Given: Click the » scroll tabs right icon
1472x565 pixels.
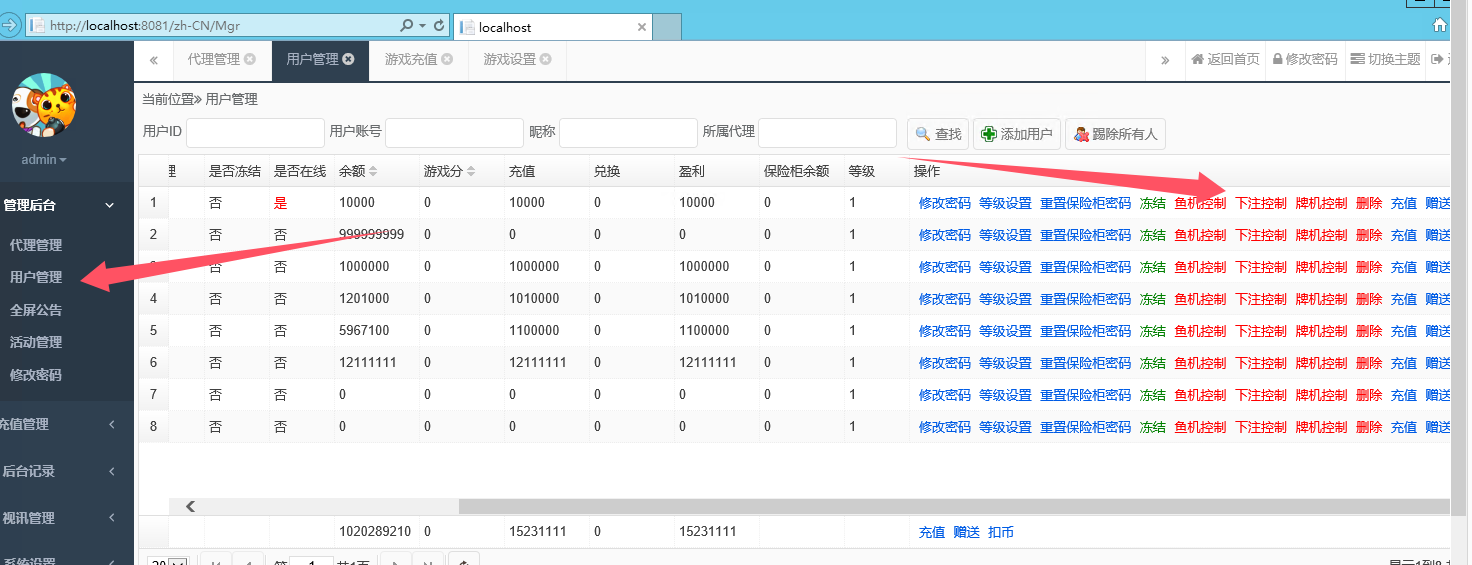Looking at the screenshot, I should 1165,60.
